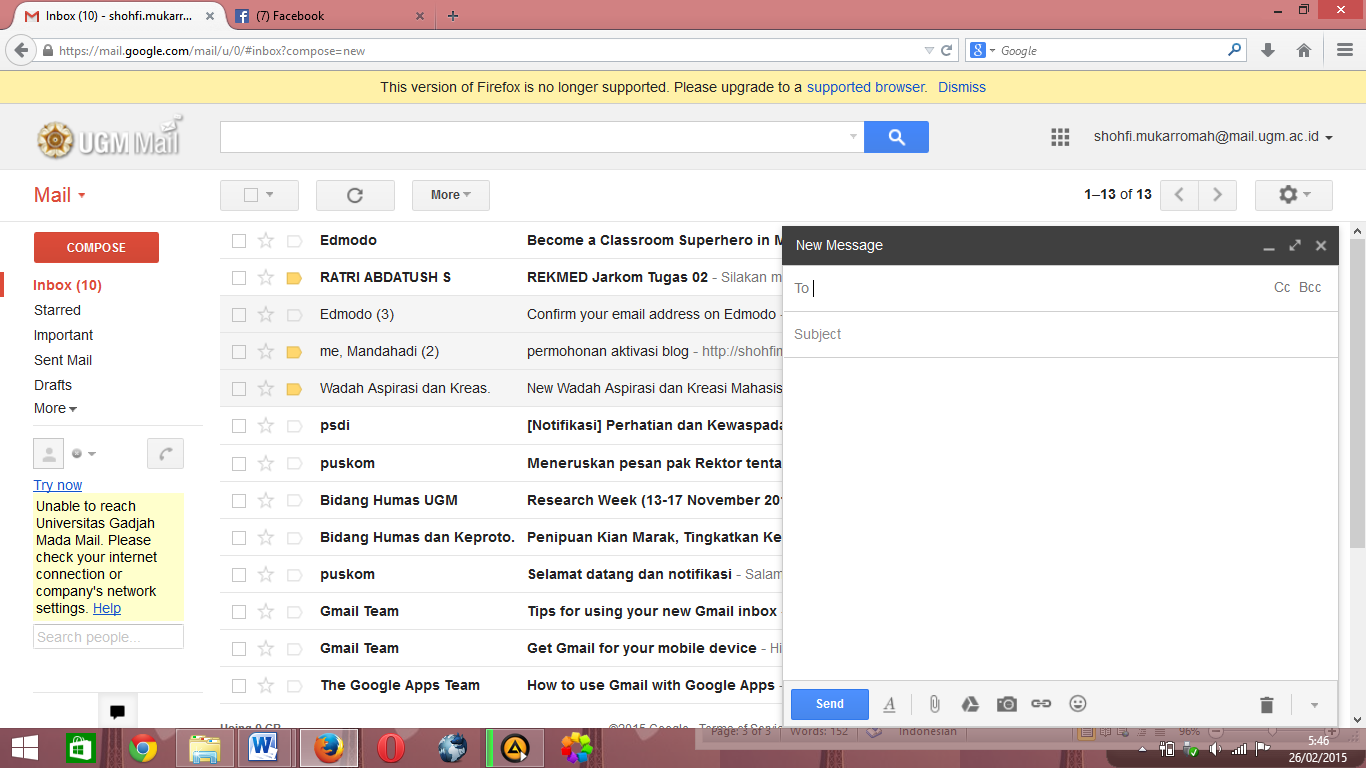The image size is (1366, 768).
Task: Expand the More actions dropdown in the toolbar
Action: pyautogui.click(x=451, y=195)
